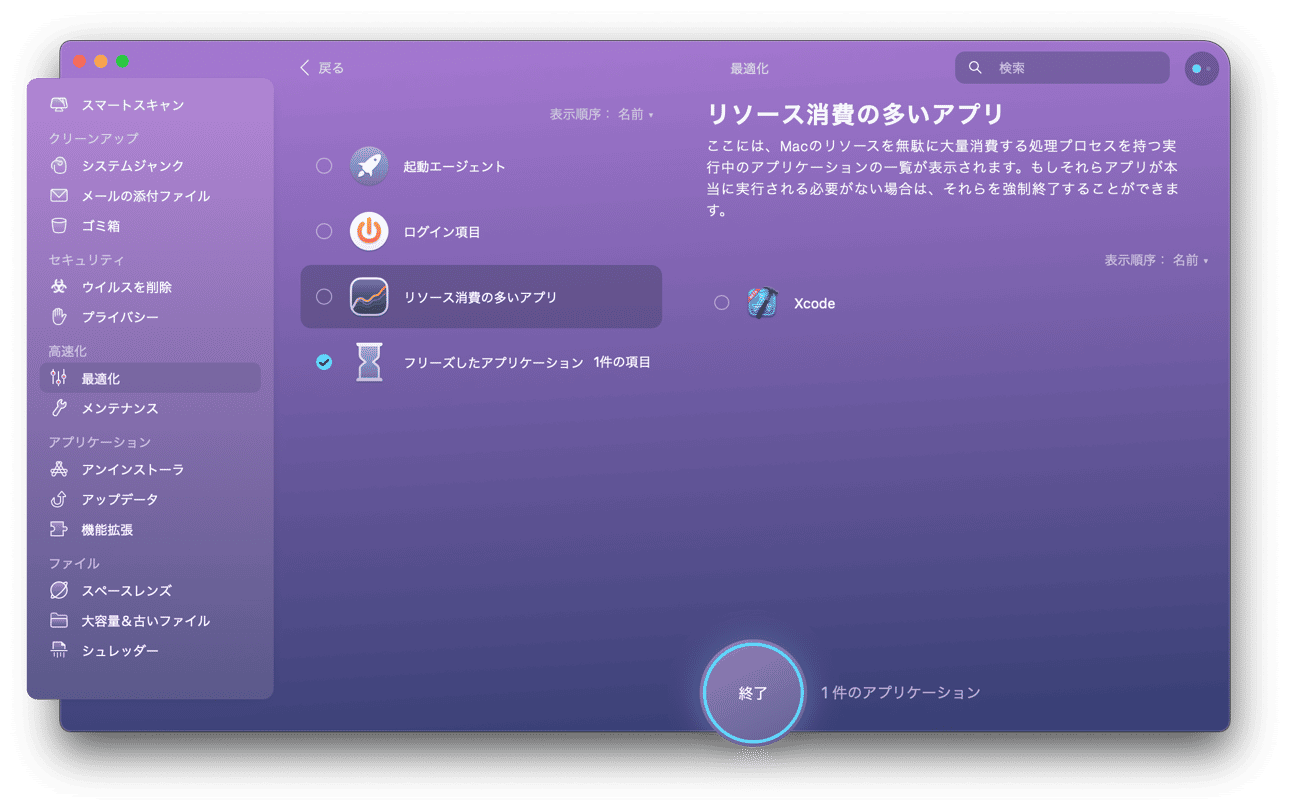Open the assistant dot button at top right
The height and width of the screenshot is (811, 1290).
click(1201, 69)
